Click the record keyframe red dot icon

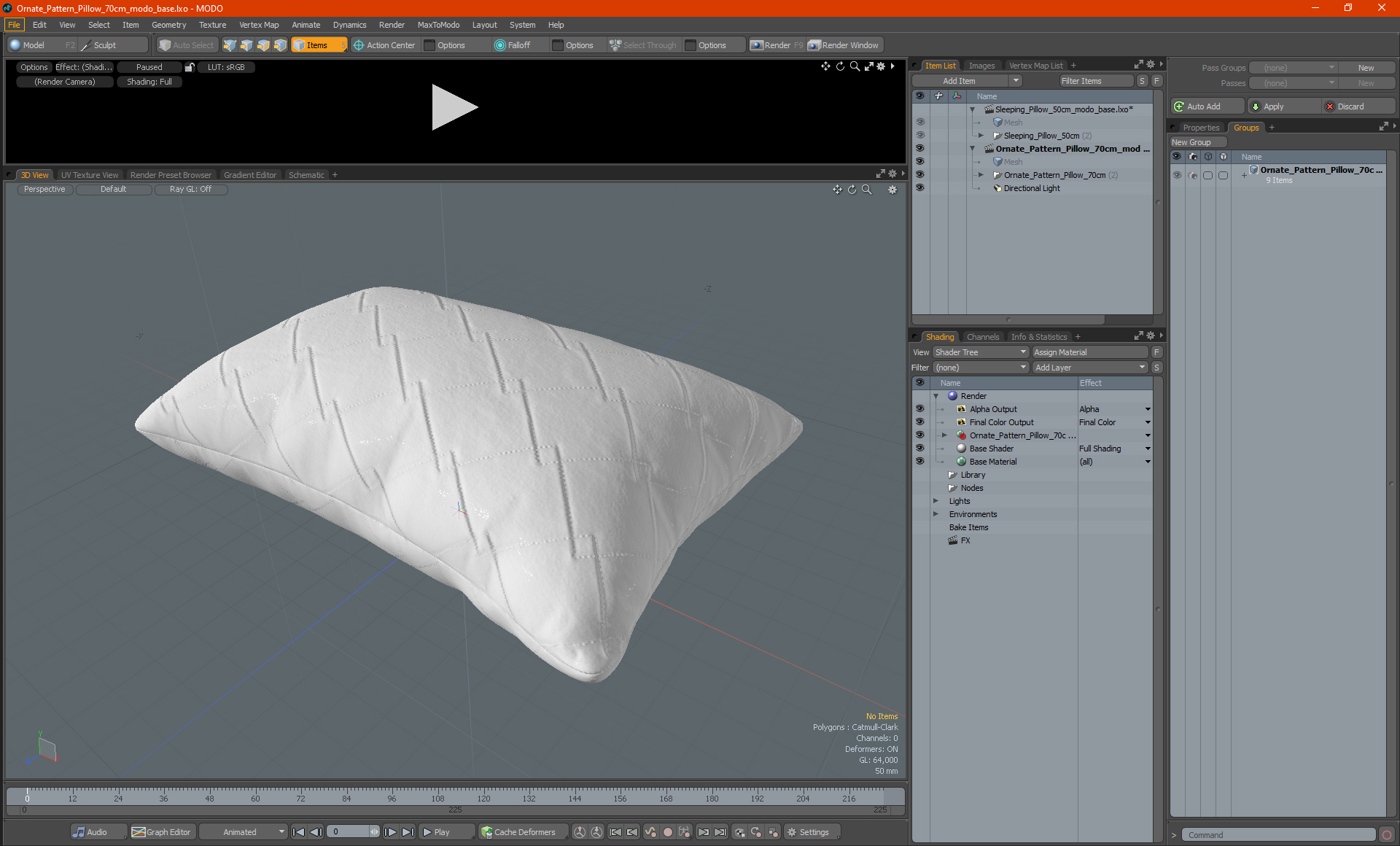click(x=667, y=832)
